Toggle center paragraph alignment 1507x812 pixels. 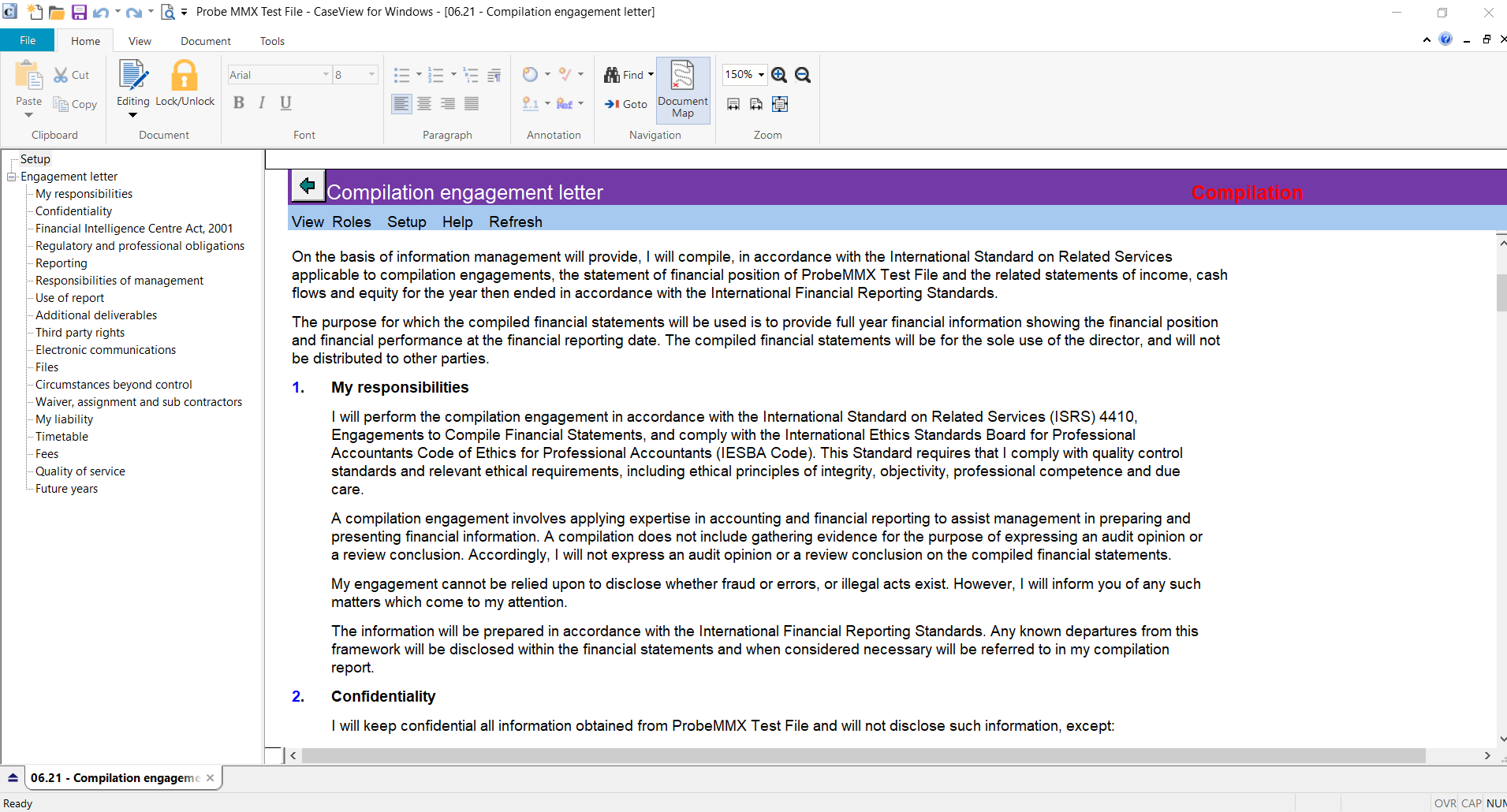coord(424,104)
